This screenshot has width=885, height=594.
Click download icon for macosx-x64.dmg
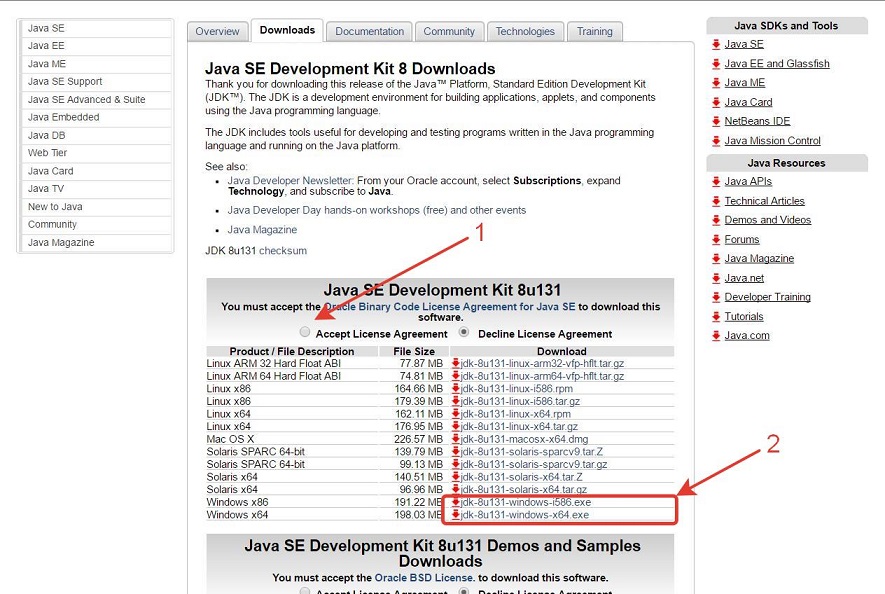455,439
